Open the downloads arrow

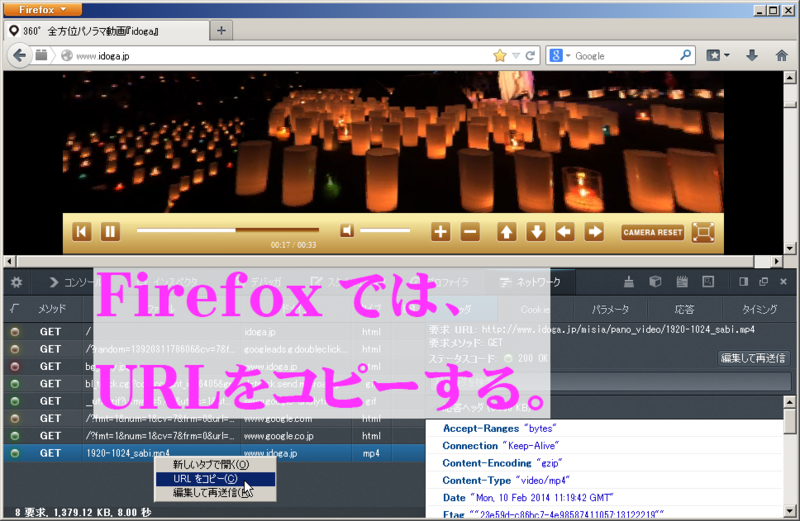point(752,55)
